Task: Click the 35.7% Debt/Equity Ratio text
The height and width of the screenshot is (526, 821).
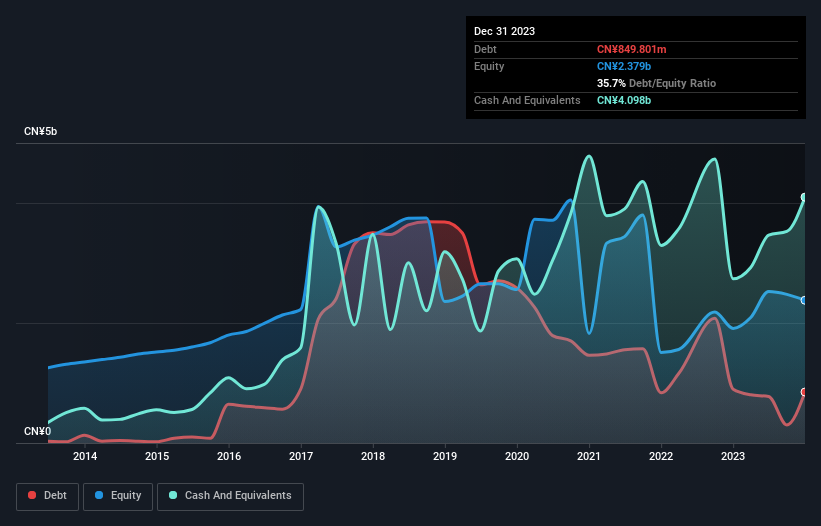Action: (656, 83)
